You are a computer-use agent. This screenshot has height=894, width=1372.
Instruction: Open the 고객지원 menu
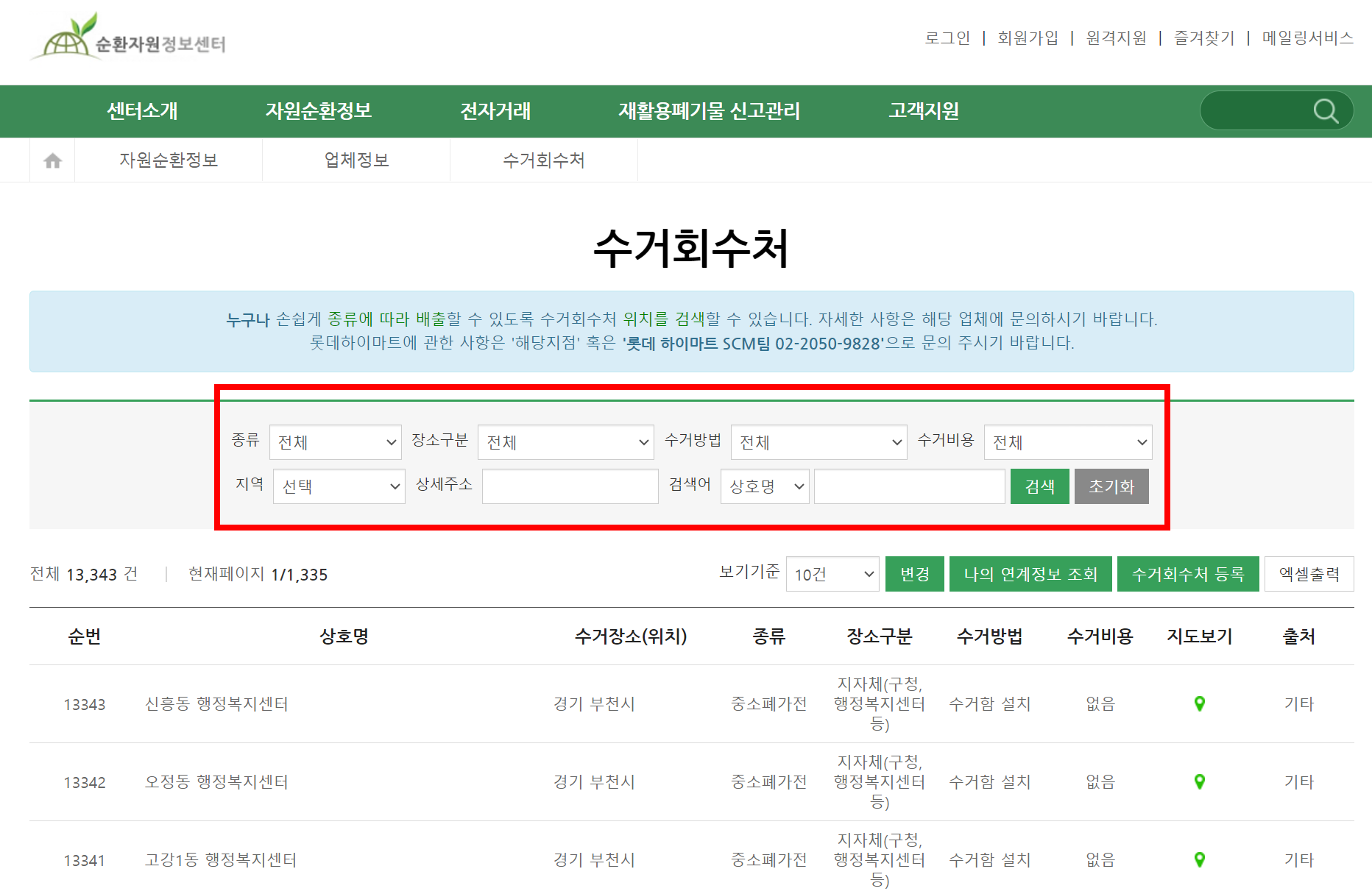click(x=924, y=111)
